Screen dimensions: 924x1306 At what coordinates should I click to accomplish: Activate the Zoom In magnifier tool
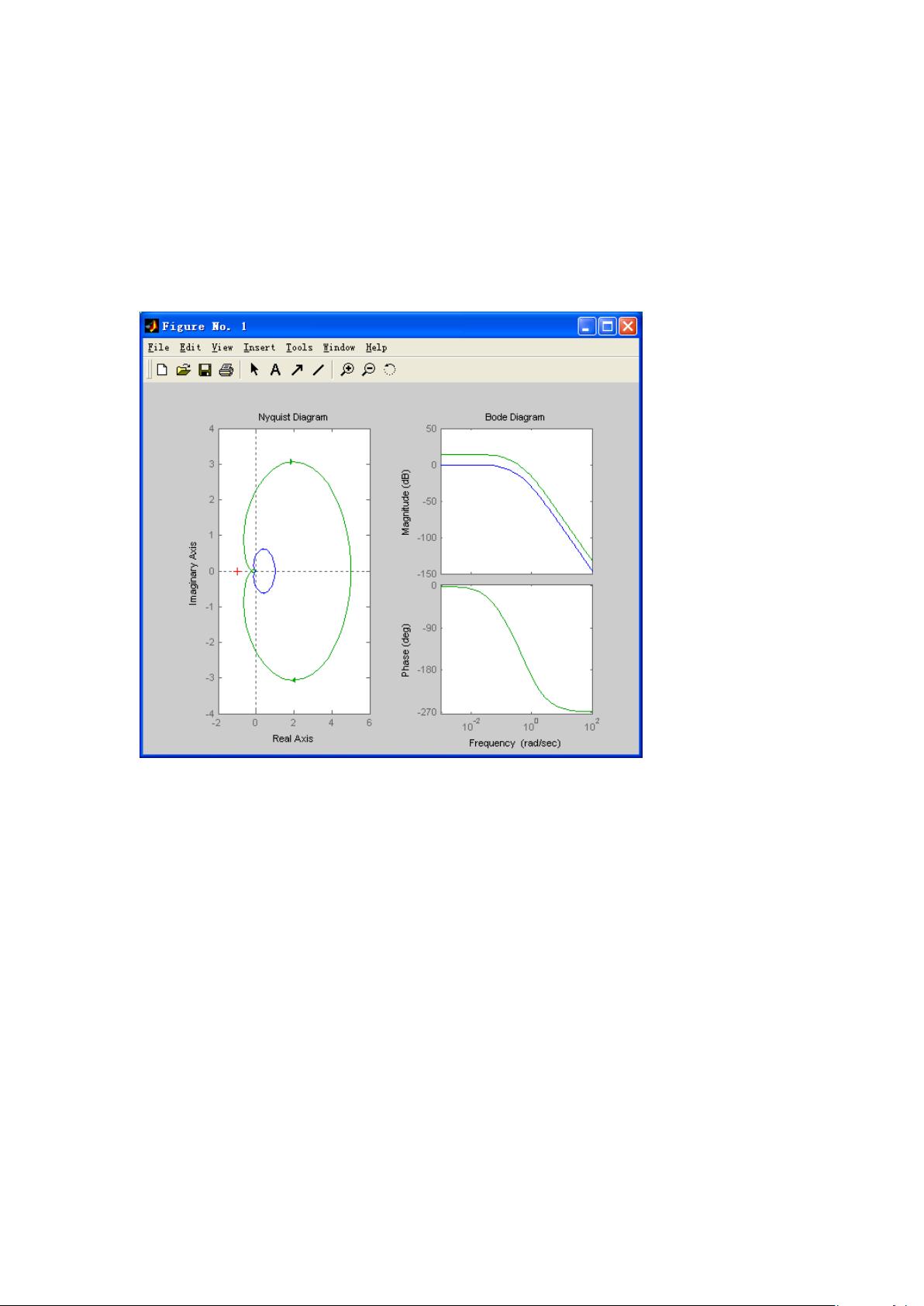coord(347,370)
